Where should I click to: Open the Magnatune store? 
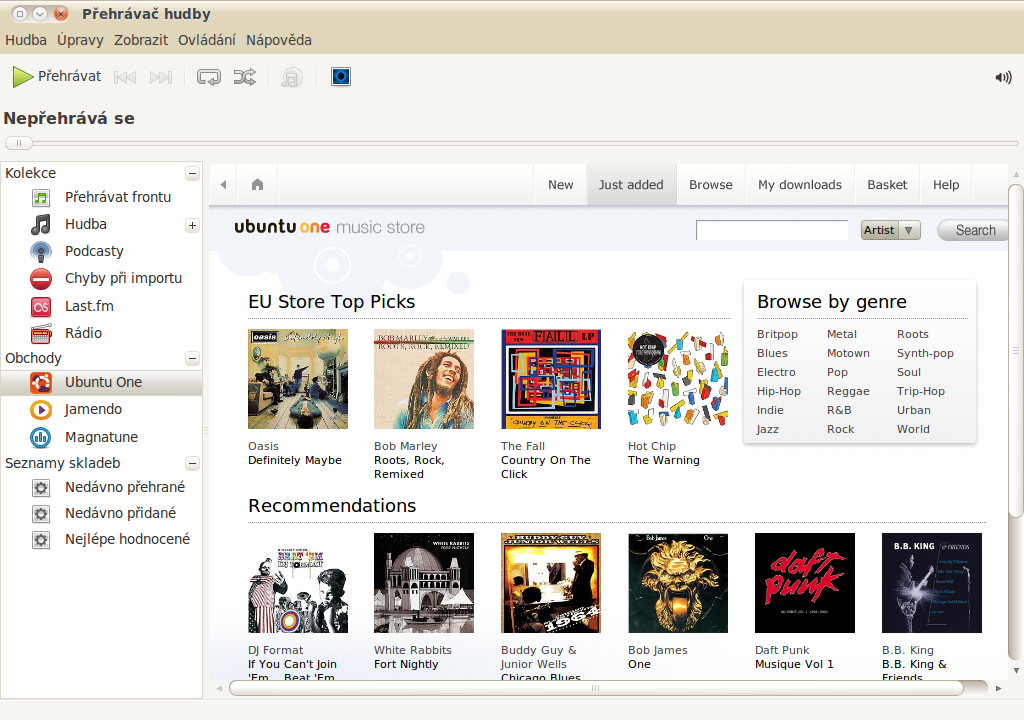click(x=101, y=437)
